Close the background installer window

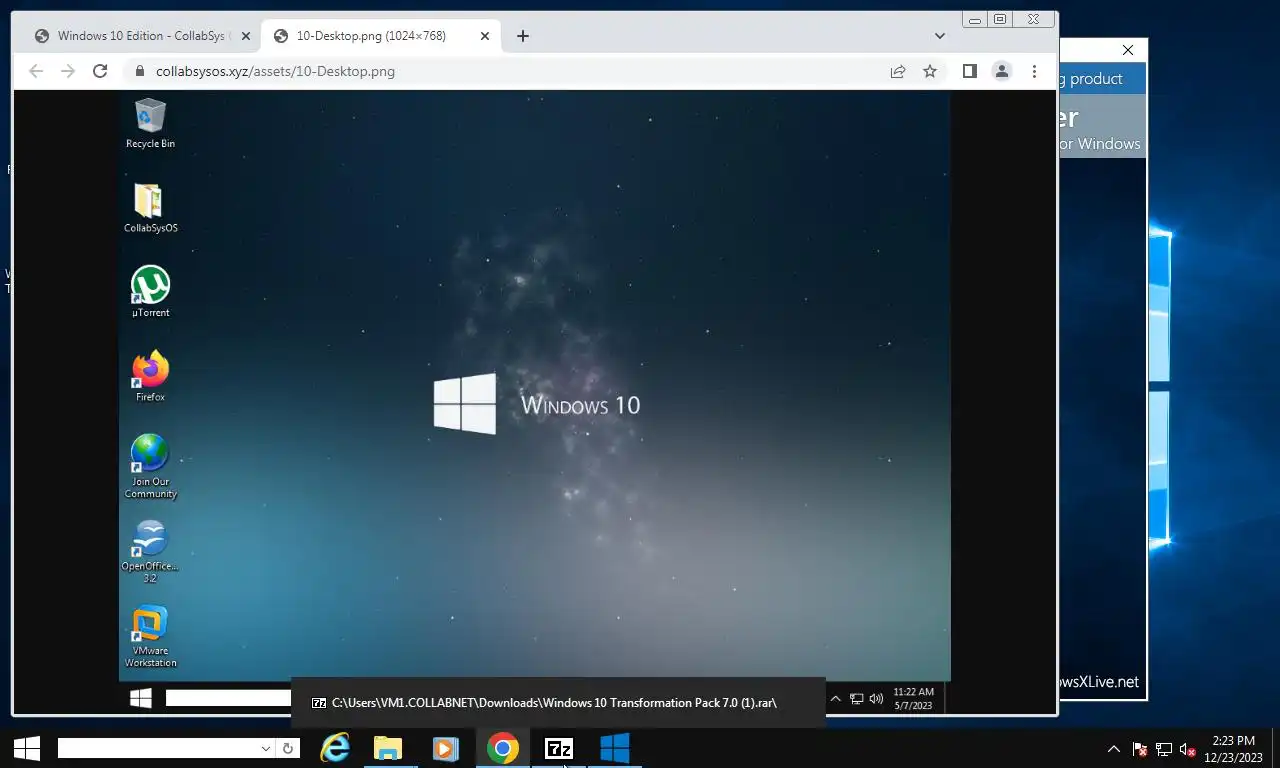tap(1128, 50)
